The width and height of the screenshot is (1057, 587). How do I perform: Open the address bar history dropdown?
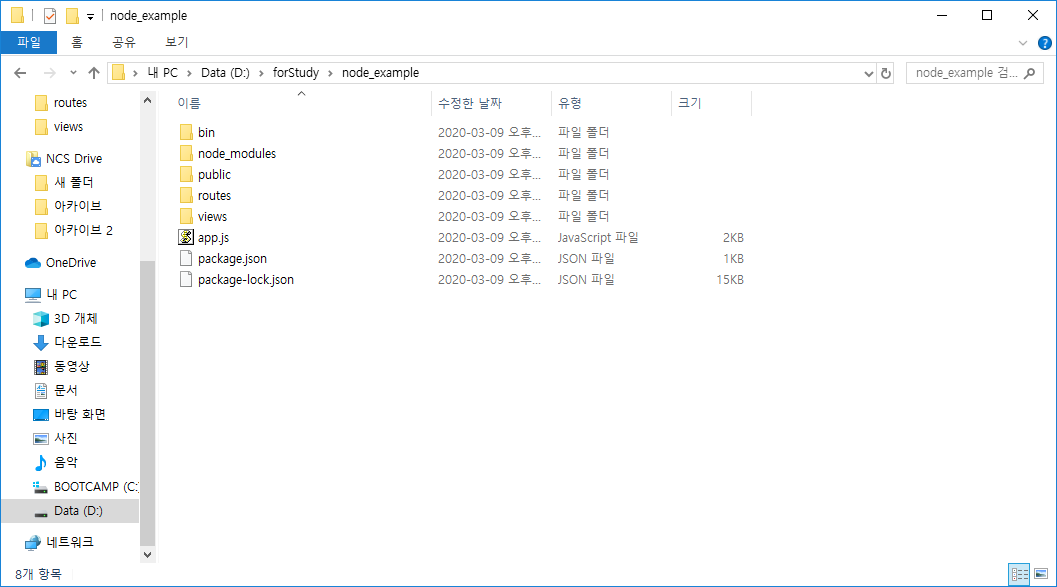tap(868, 73)
